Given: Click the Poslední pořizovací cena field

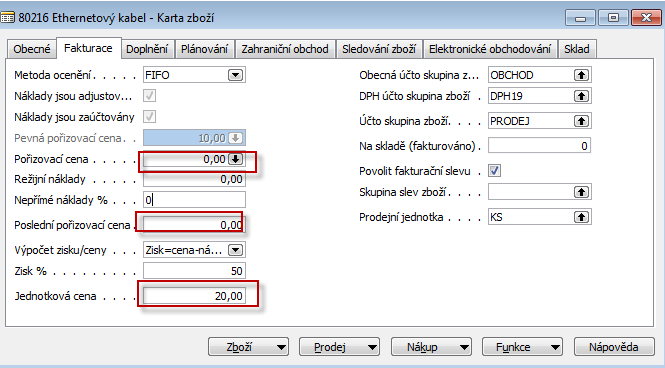Looking at the screenshot, I should (x=194, y=225).
